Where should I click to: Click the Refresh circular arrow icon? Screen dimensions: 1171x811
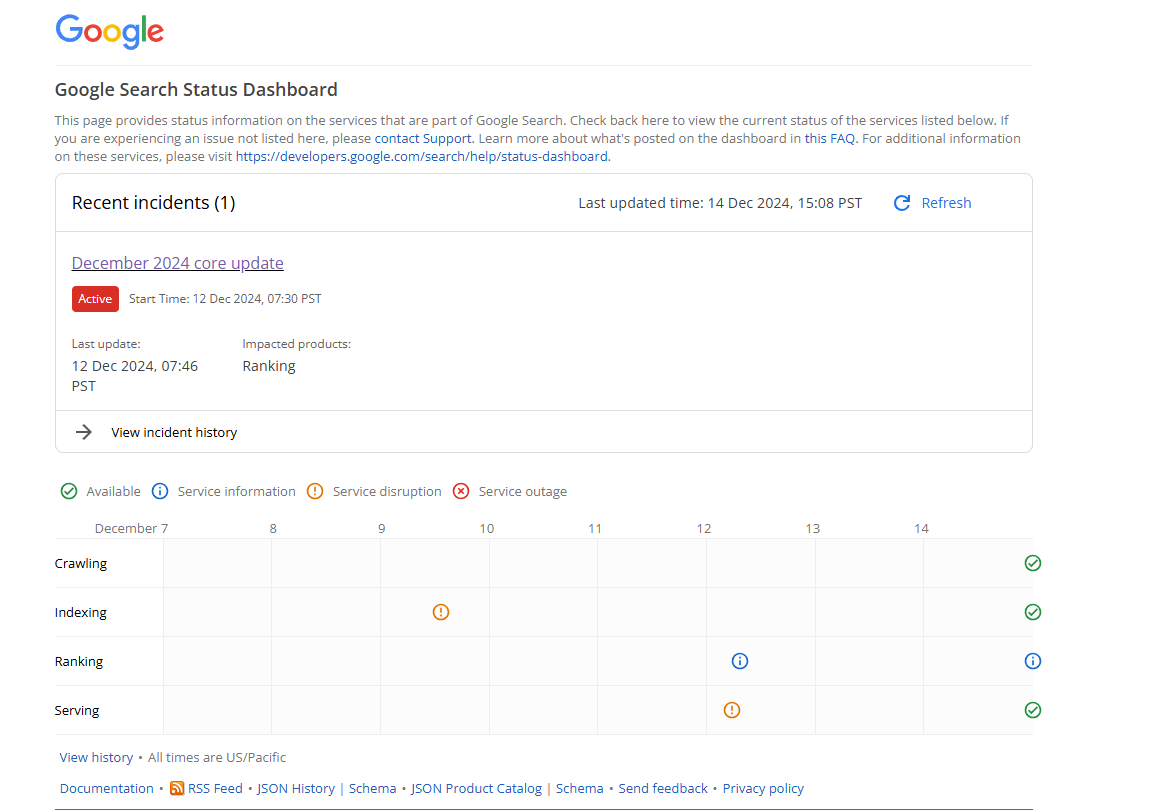tap(902, 203)
